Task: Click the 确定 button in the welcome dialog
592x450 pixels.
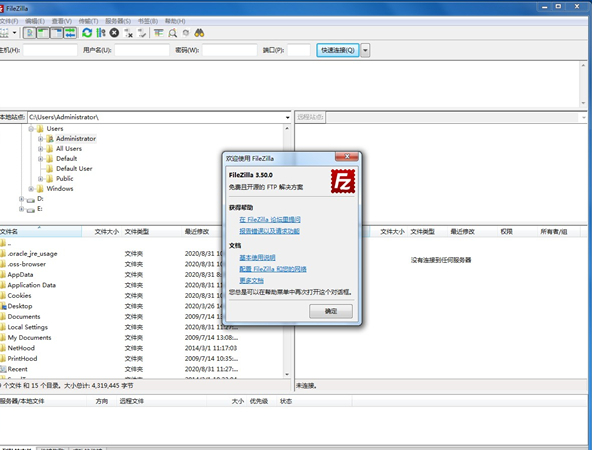Action: click(331, 311)
